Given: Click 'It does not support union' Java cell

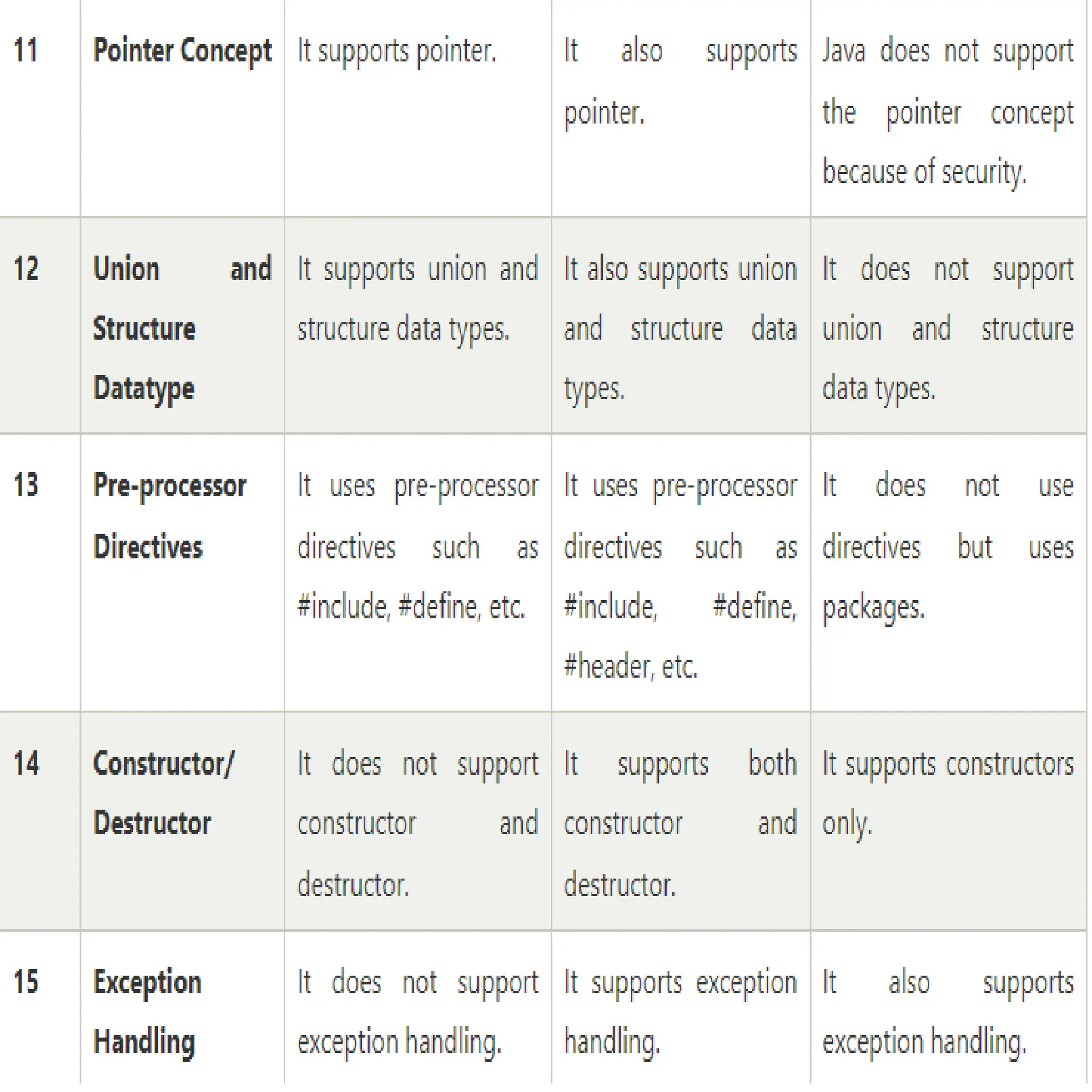Looking at the screenshot, I should [948, 325].
